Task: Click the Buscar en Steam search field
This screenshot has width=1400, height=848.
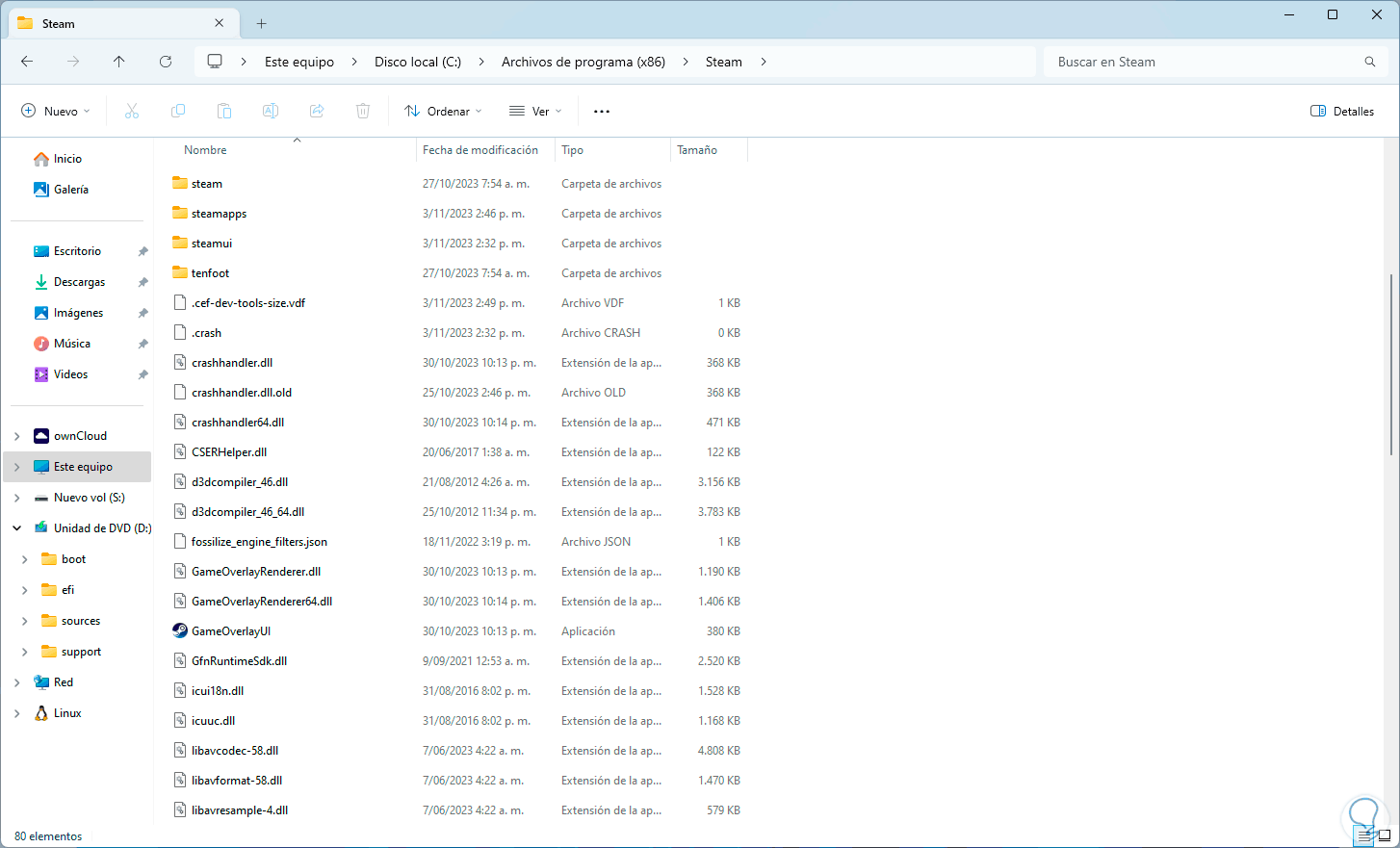Action: click(x=1215, y=62)
